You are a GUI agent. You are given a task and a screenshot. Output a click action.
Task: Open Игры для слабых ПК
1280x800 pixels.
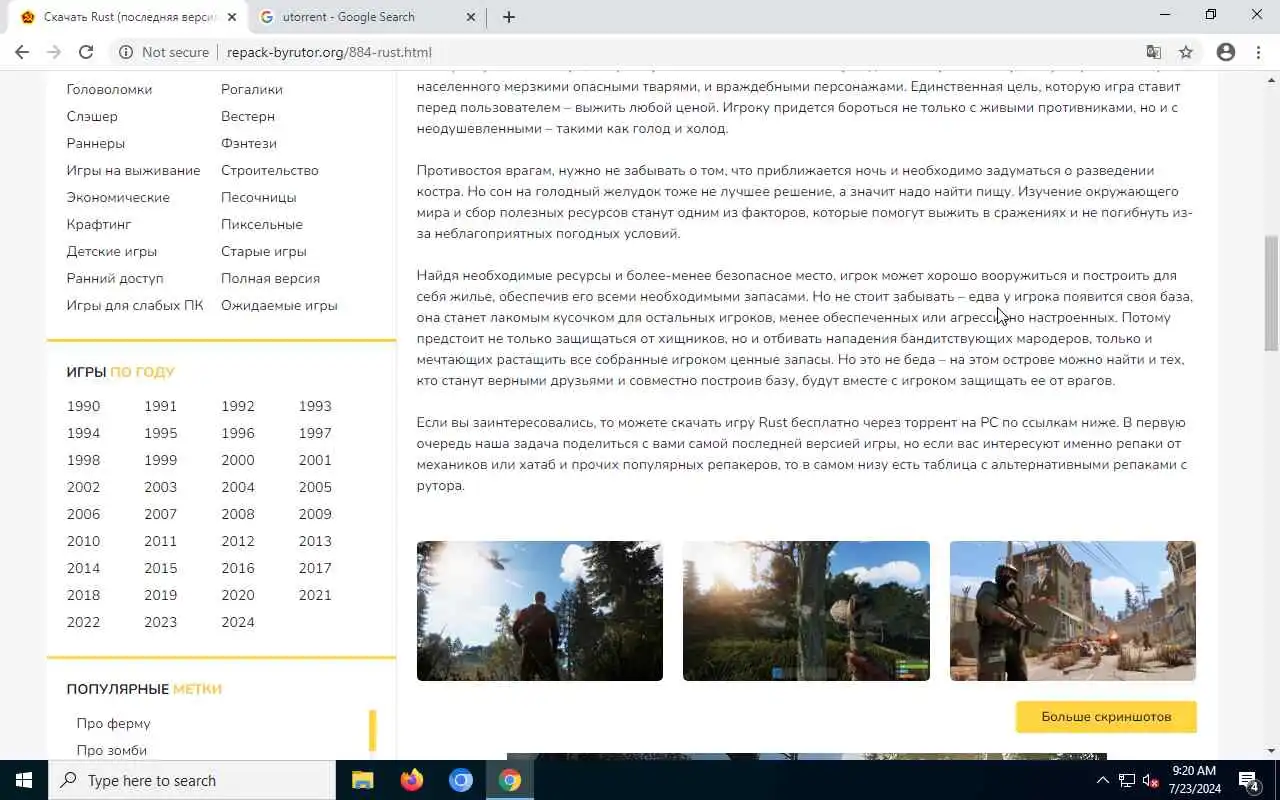(135, 305)
